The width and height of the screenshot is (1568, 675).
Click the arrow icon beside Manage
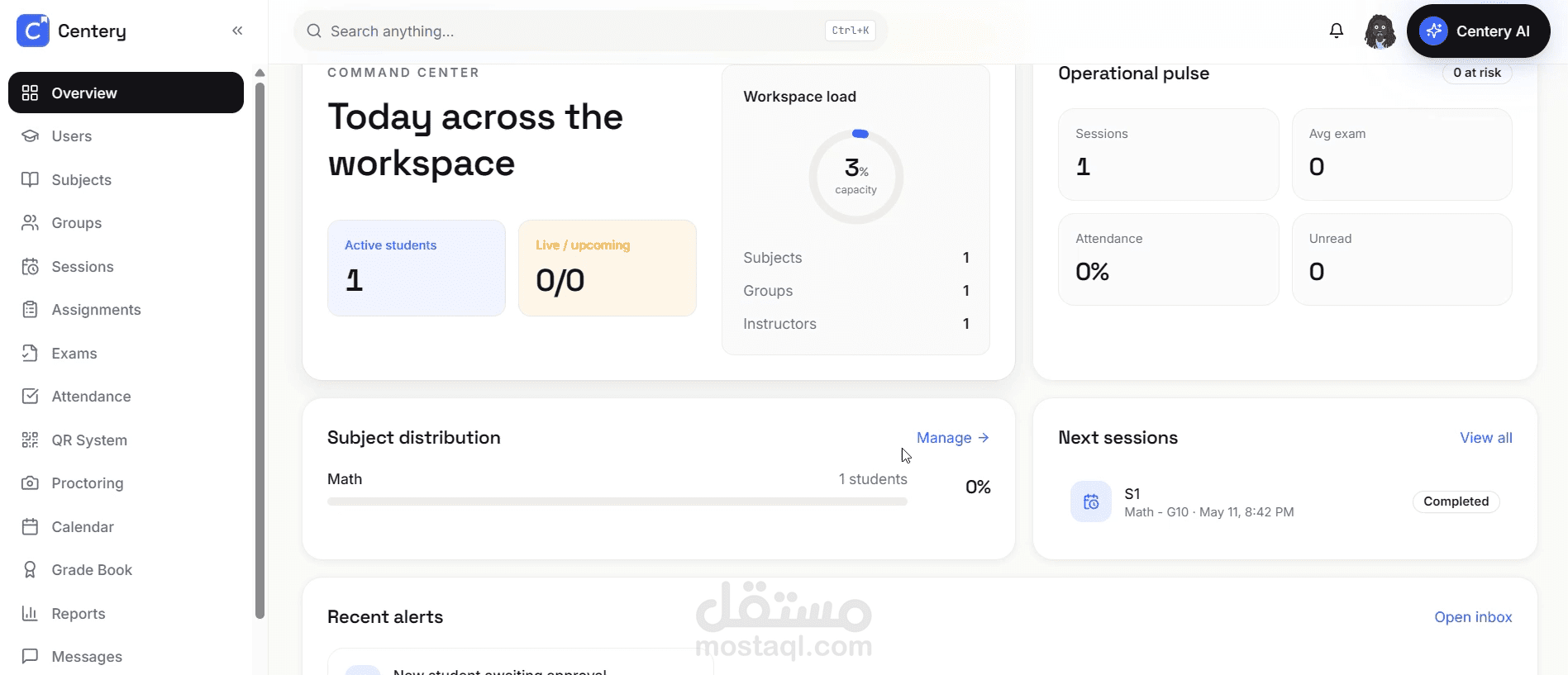coord(984,437)
